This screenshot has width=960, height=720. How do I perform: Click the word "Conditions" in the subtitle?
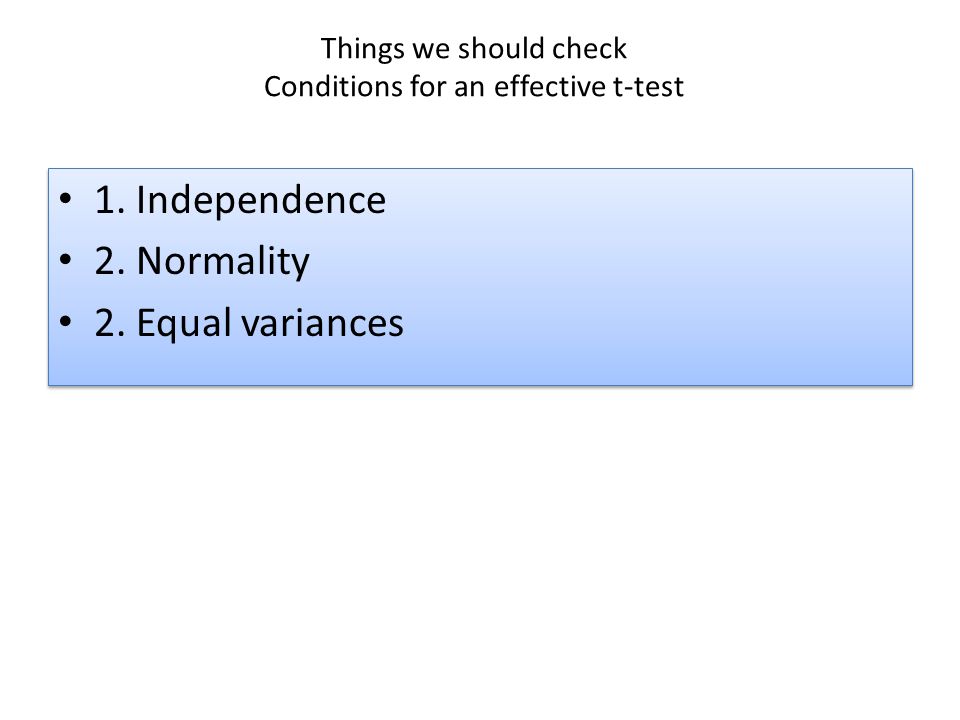pos(334,86)
